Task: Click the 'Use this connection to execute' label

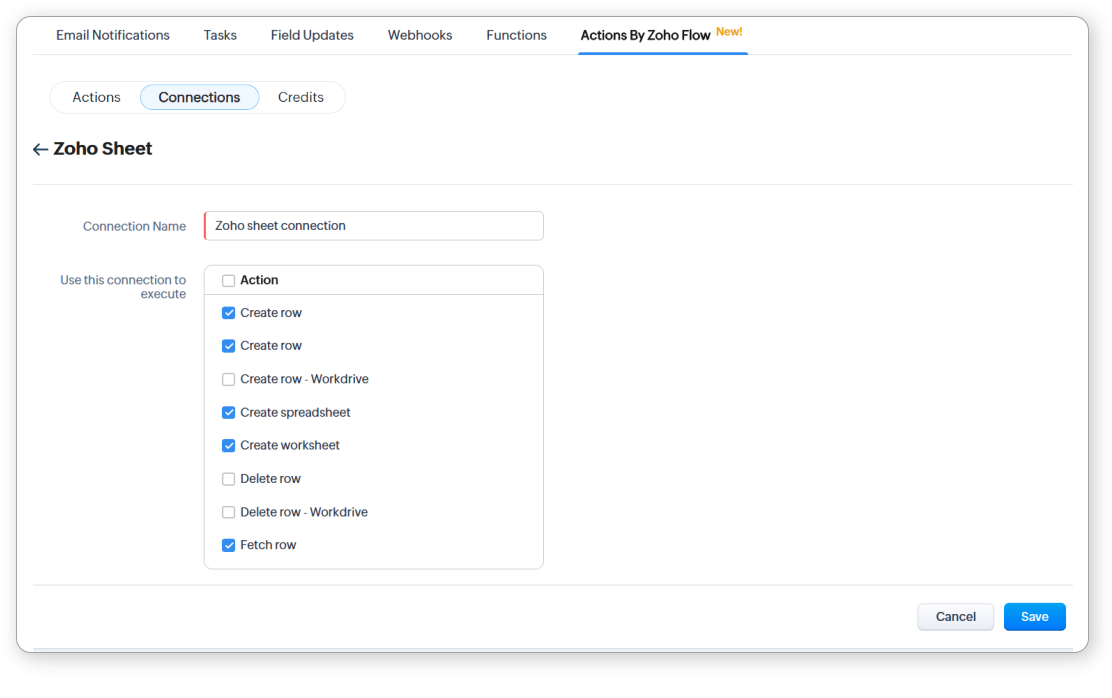Action: (x=123, y=287)
